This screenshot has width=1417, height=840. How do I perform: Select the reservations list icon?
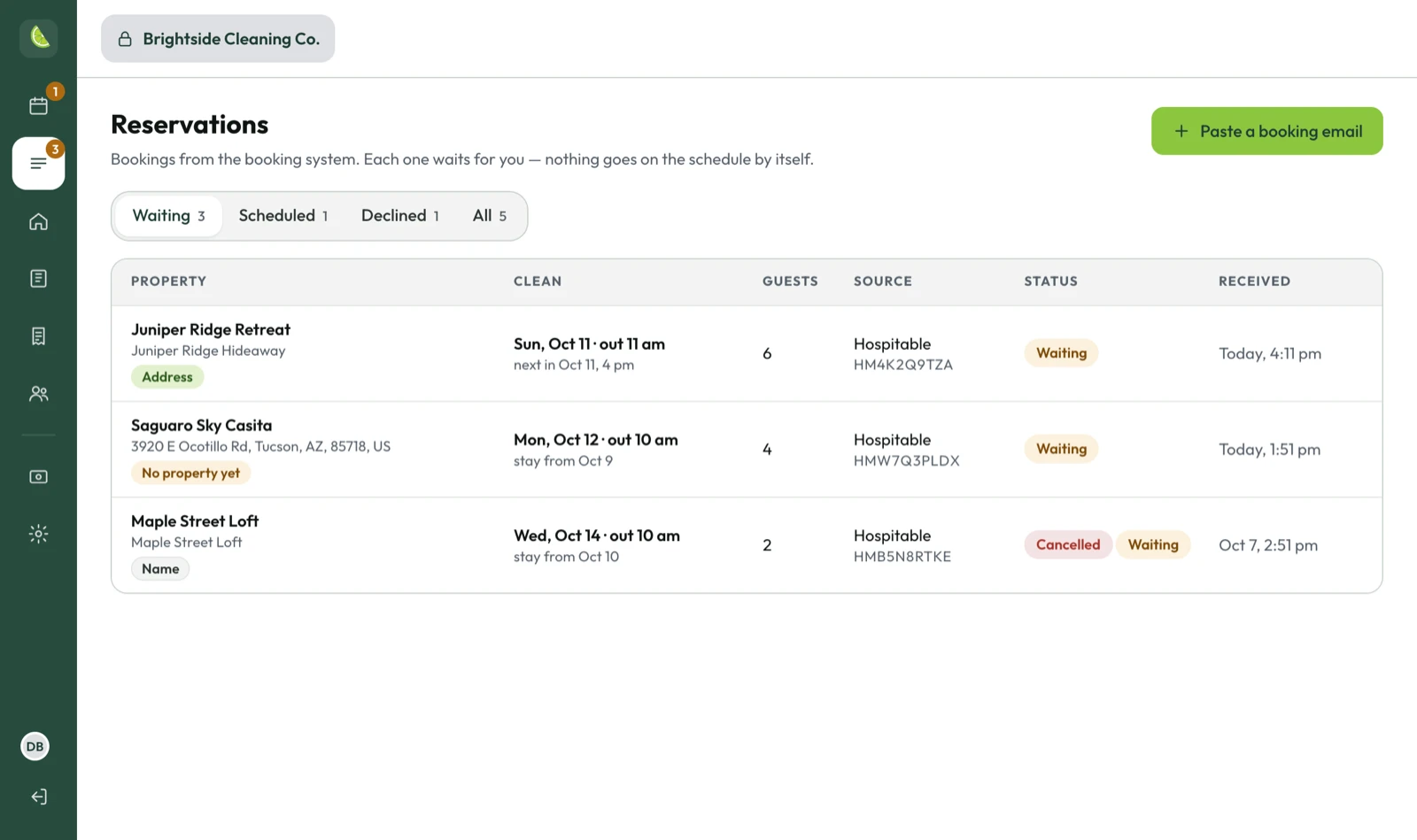click(x=38, y=163)
